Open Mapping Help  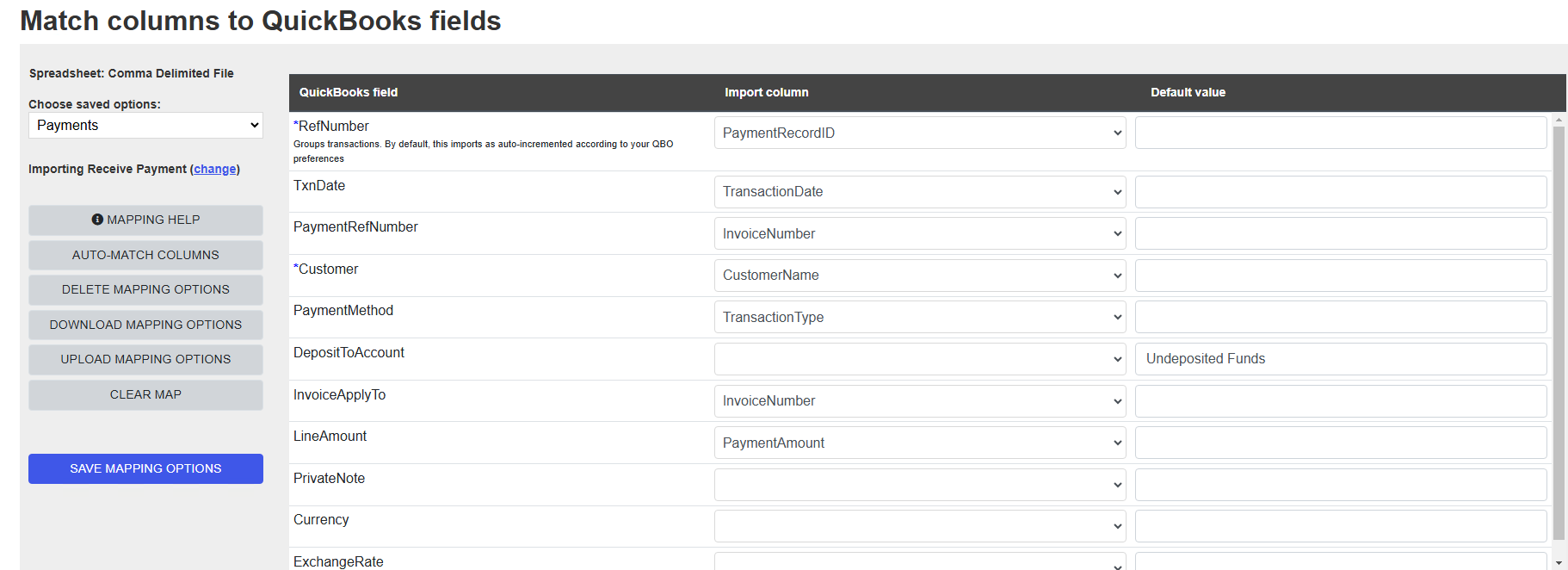pyautogui.click(x=145, y=220)
